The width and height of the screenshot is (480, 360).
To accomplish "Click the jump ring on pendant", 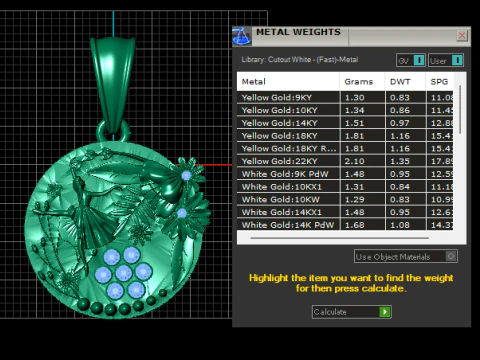I will (x=113, y=132).
